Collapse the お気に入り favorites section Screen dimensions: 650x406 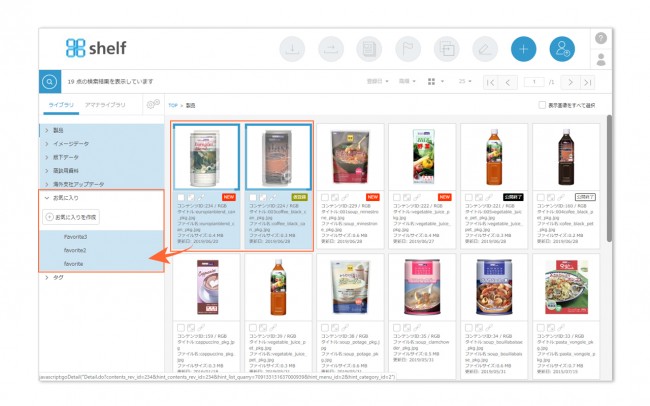[x=47, y=198]
